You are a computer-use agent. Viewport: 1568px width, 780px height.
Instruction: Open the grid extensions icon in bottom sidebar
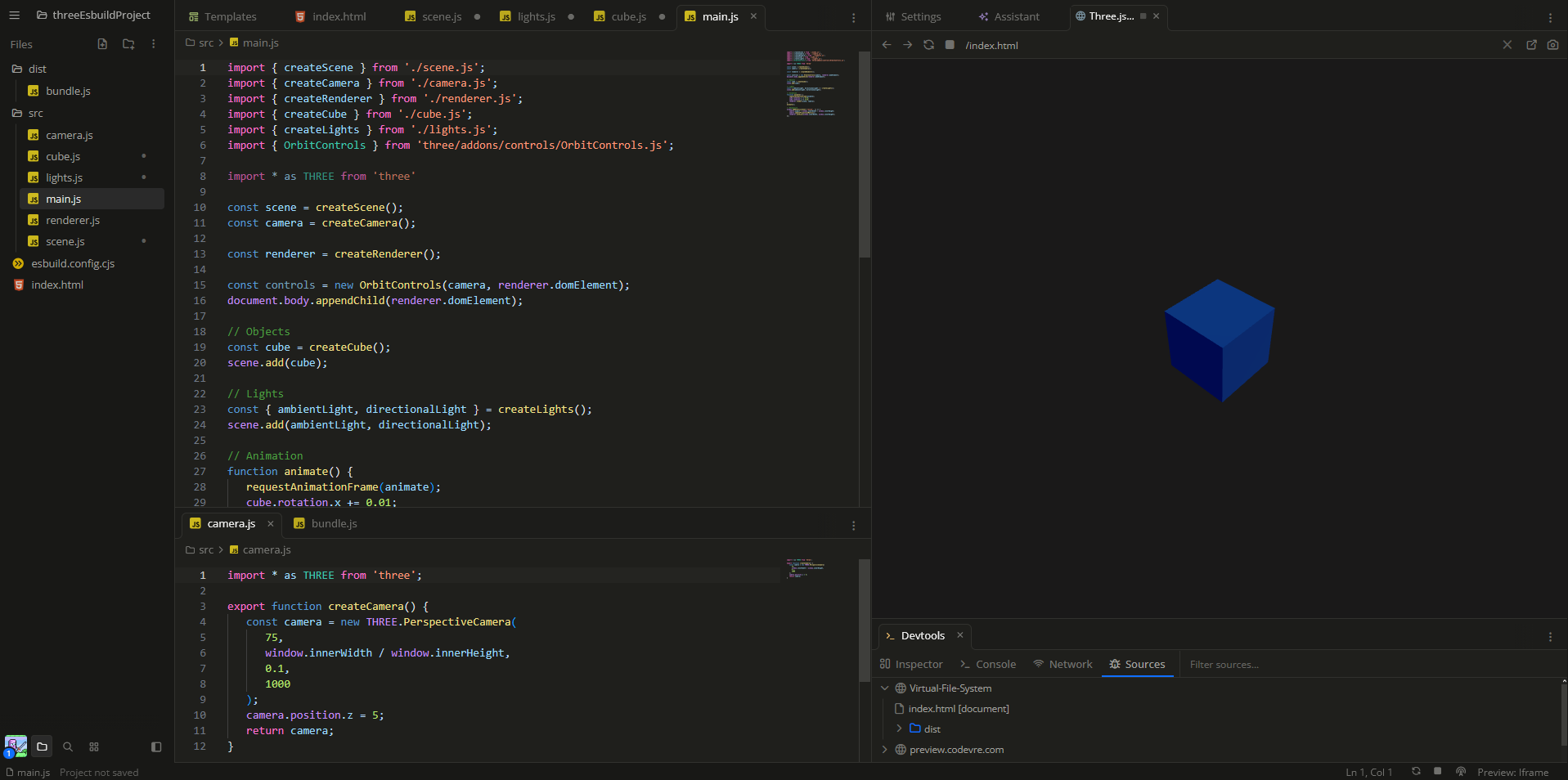pyautogui.click(x=94, y=746)
